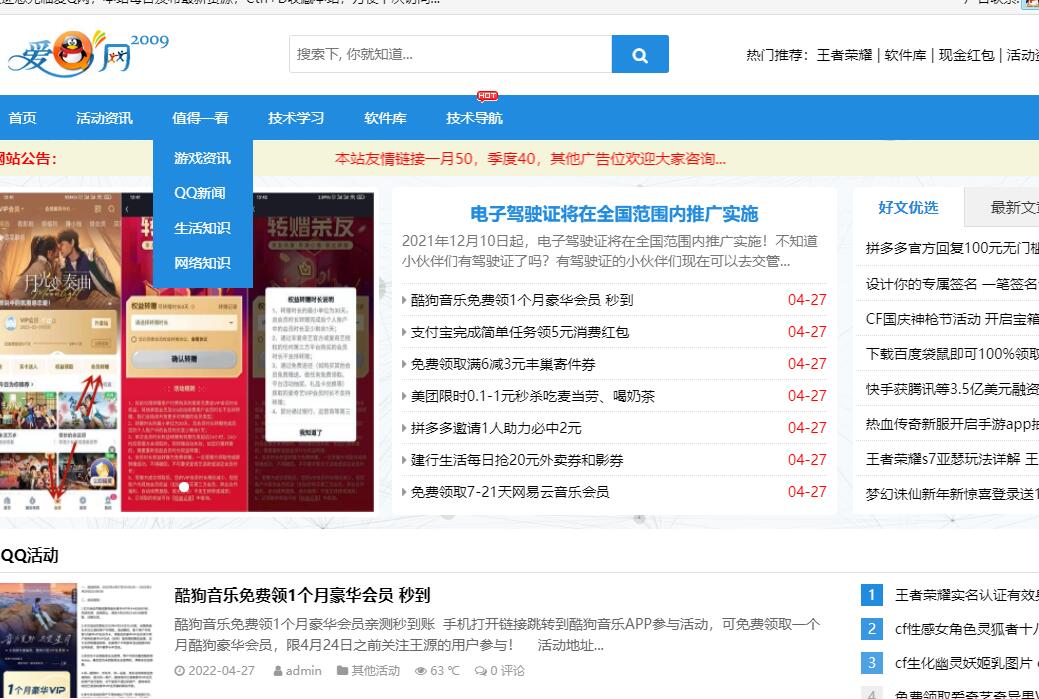Click the number 2 ranking badge
The width and height of the screenshot is (1039, 699).
point(872,629)
